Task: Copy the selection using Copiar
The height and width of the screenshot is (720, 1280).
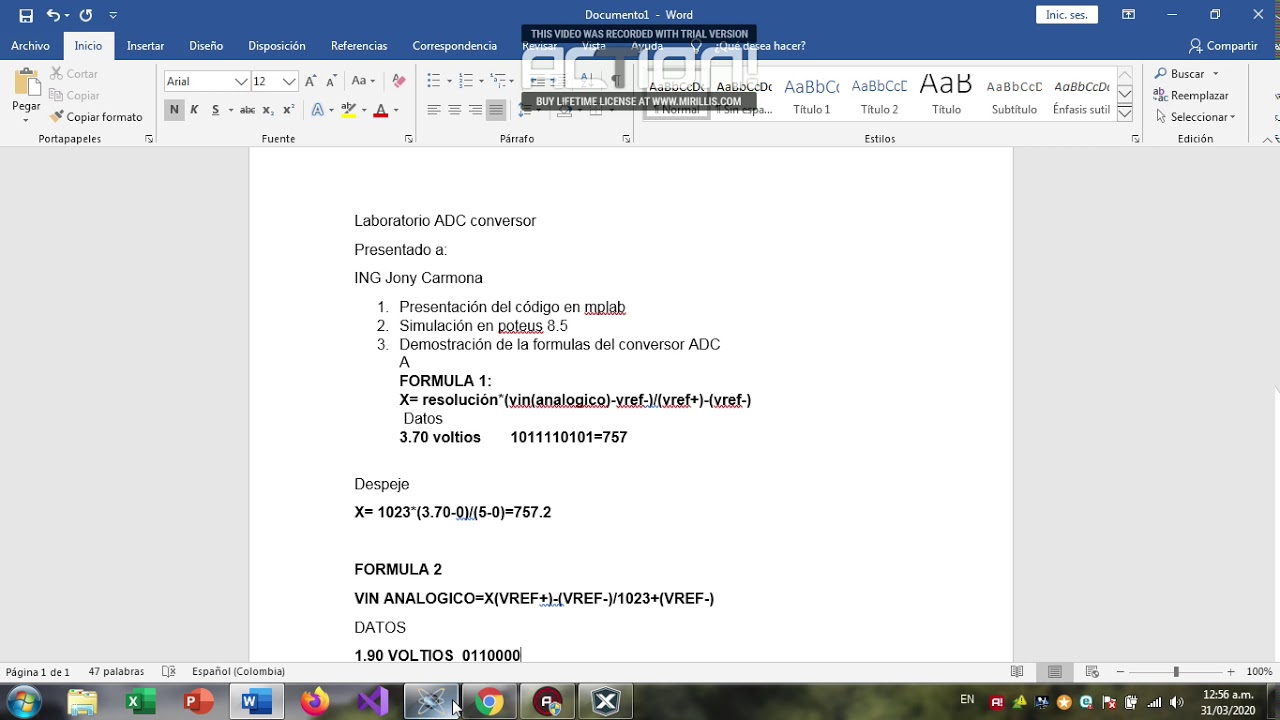Action: [x=74, y=95]
